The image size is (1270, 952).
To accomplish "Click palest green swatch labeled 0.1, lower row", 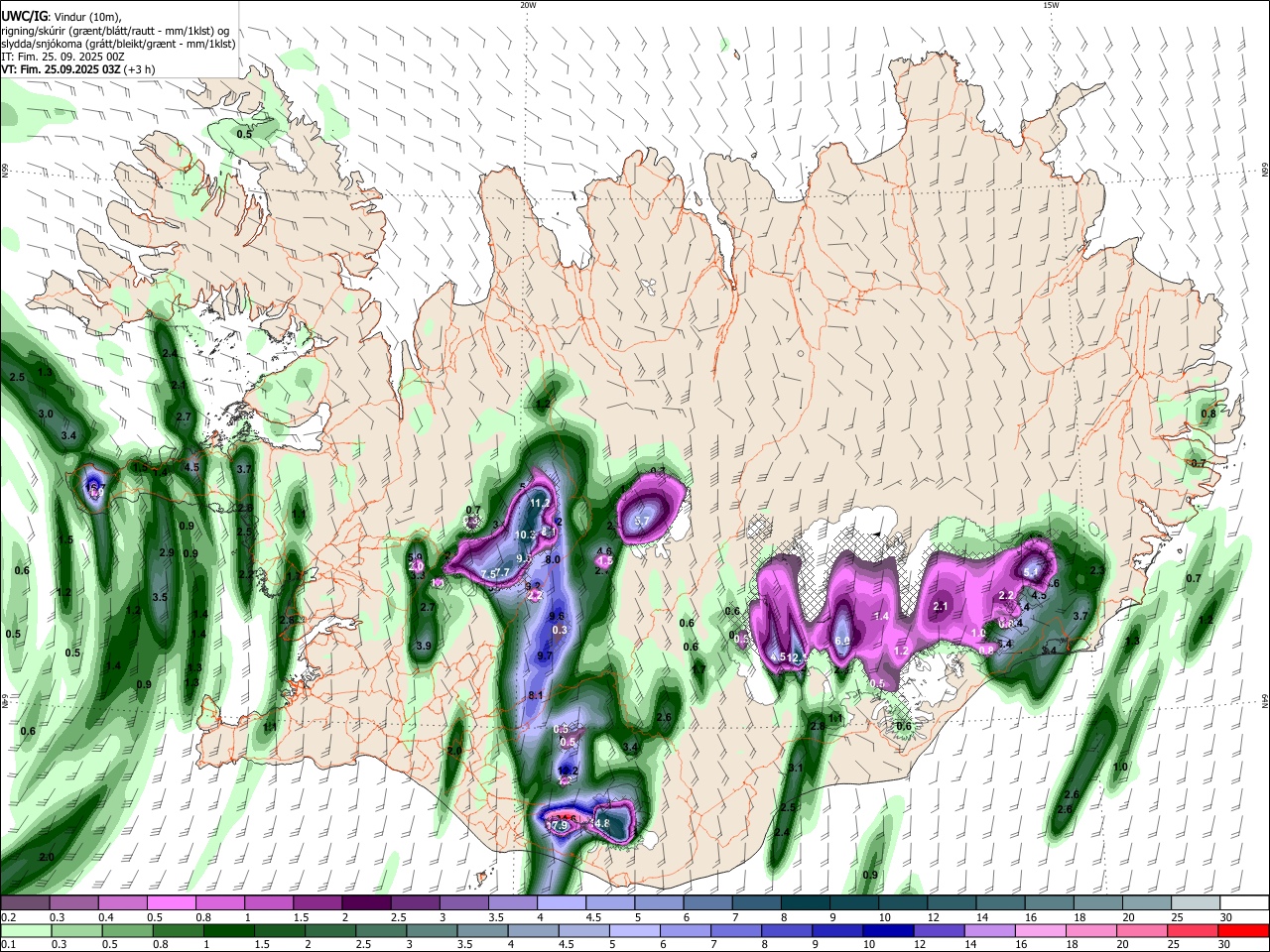I will pyautogui.click(x=25, y=930).
